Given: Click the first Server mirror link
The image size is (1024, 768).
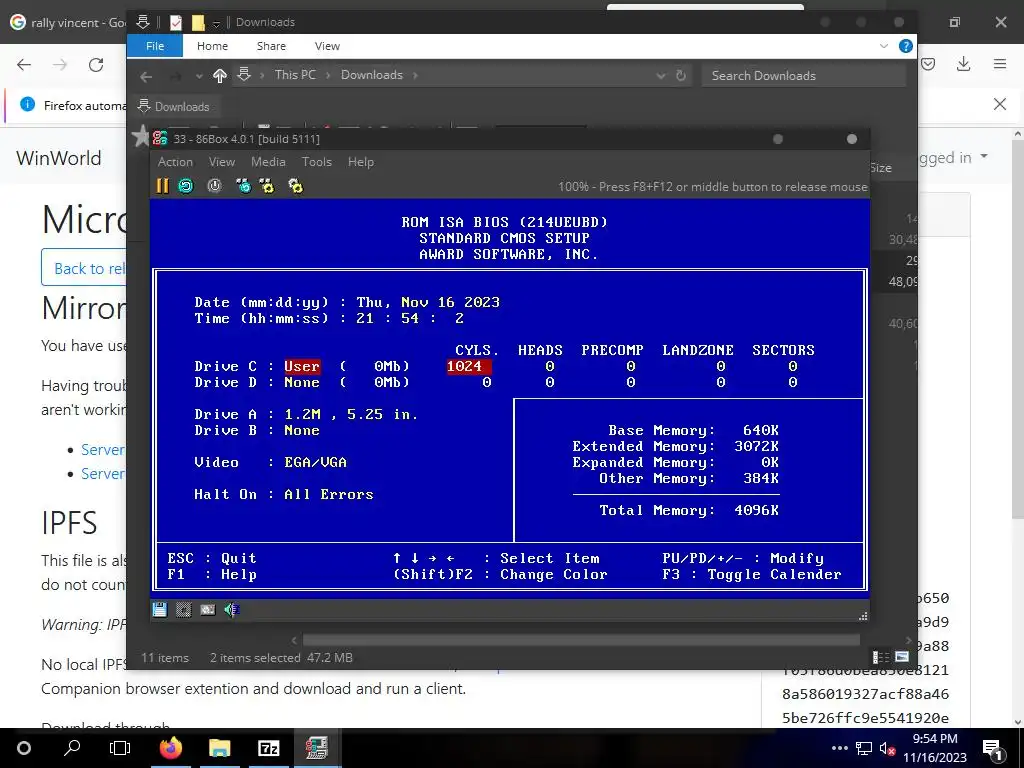Looking at the screenshot, I should point(103,449).
